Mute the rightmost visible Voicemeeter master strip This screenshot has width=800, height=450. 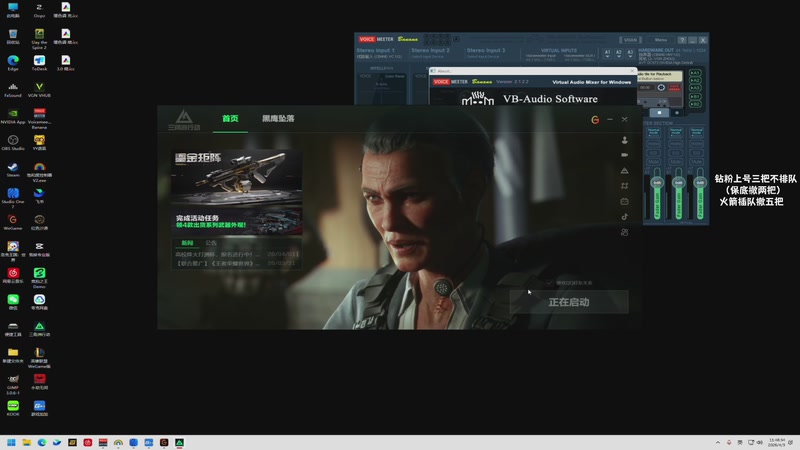(697, 162)
